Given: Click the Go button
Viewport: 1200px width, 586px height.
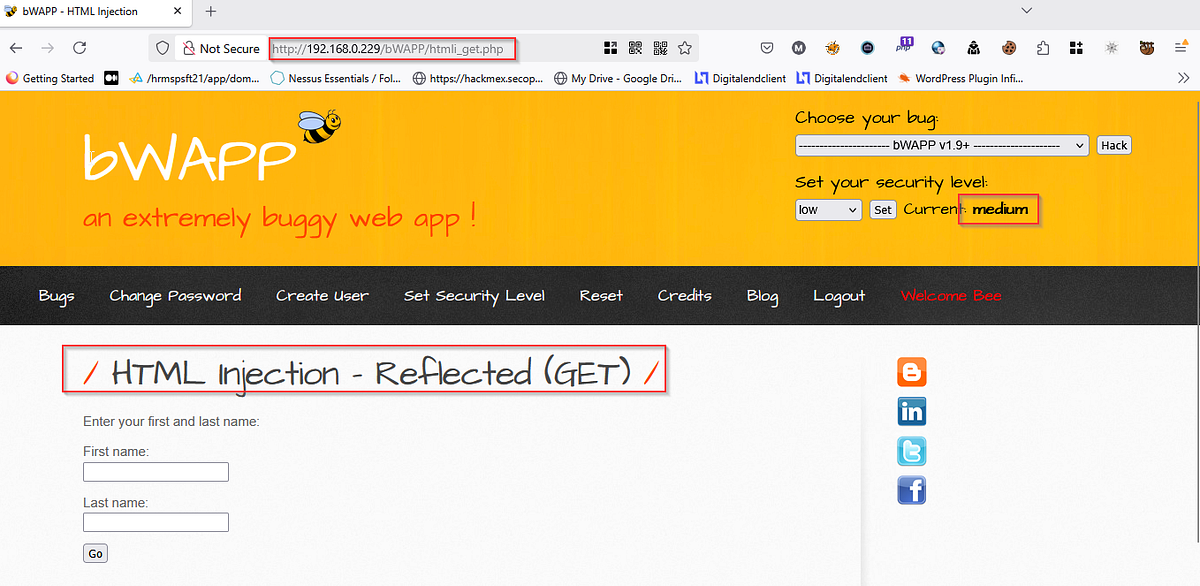Looking at the screenshot, I should click(x=94, y=552).
